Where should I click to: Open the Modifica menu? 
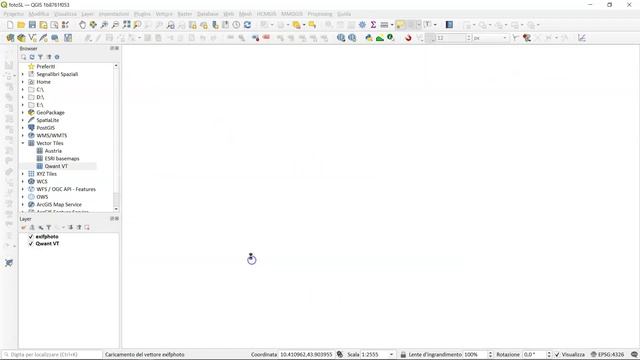click(x=39, y=14)
